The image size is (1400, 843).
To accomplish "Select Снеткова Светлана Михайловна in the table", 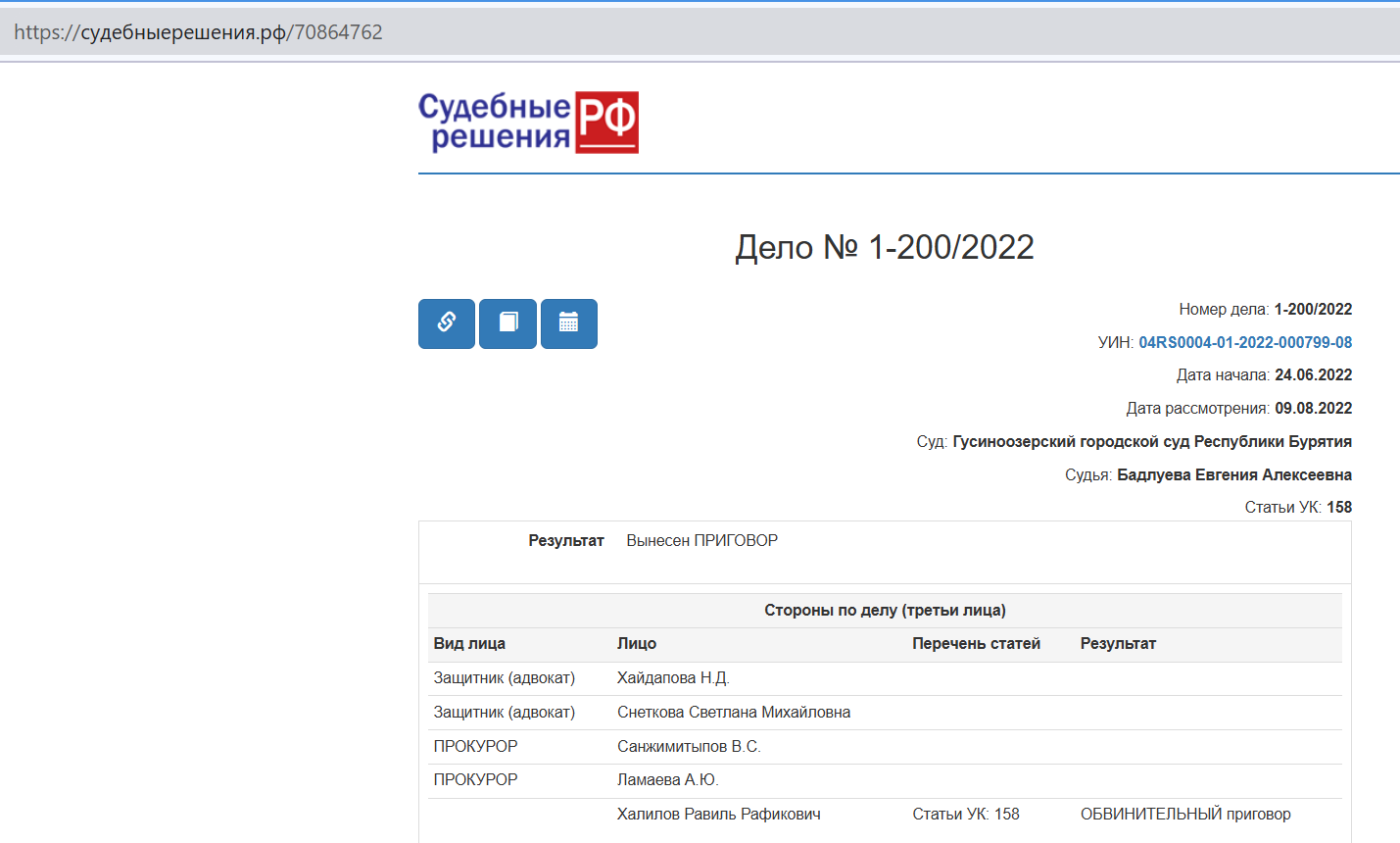I will point(733,713).
